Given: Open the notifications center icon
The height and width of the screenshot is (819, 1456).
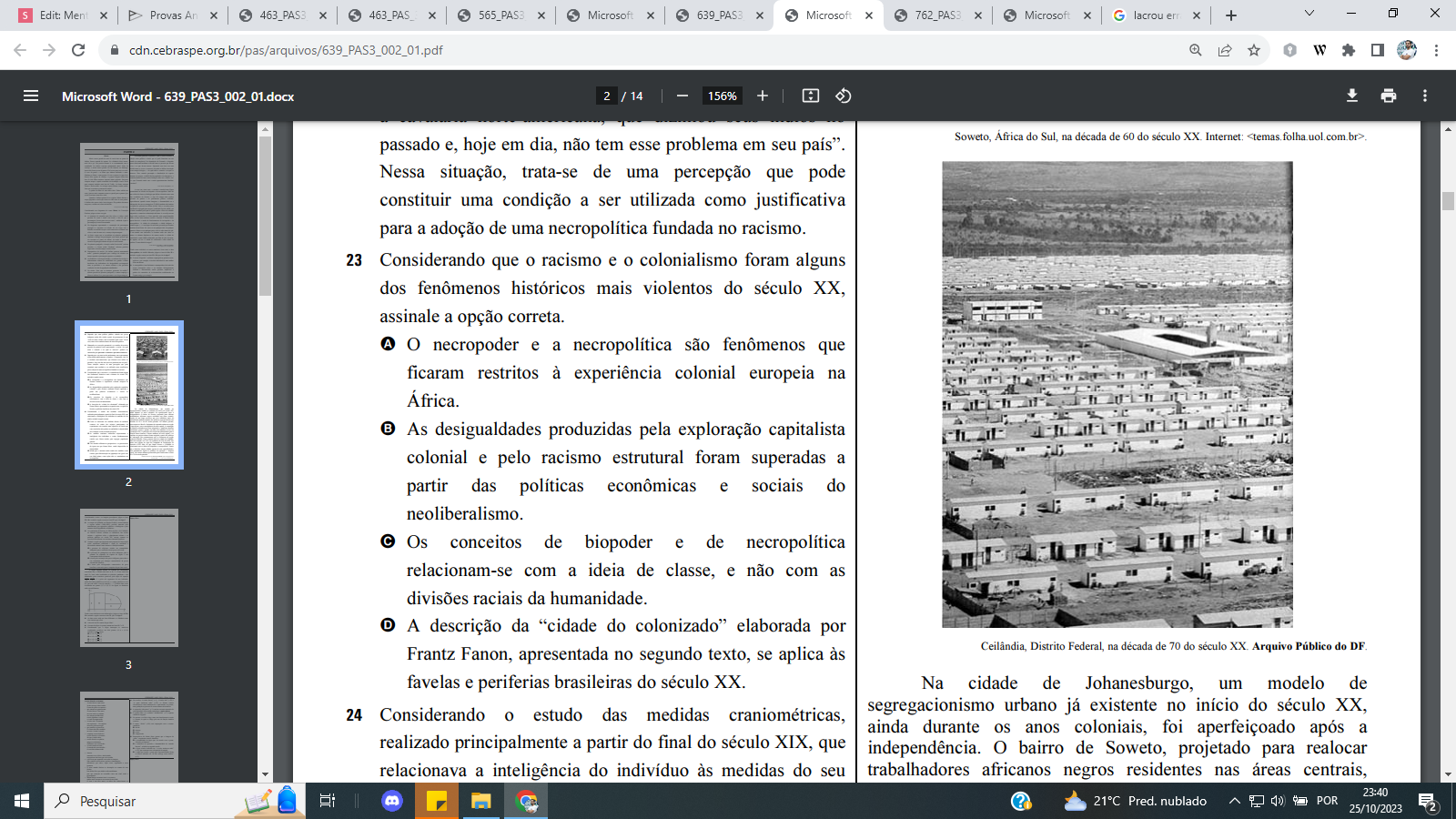Looking at the screenshot, I should [1428, 801].
